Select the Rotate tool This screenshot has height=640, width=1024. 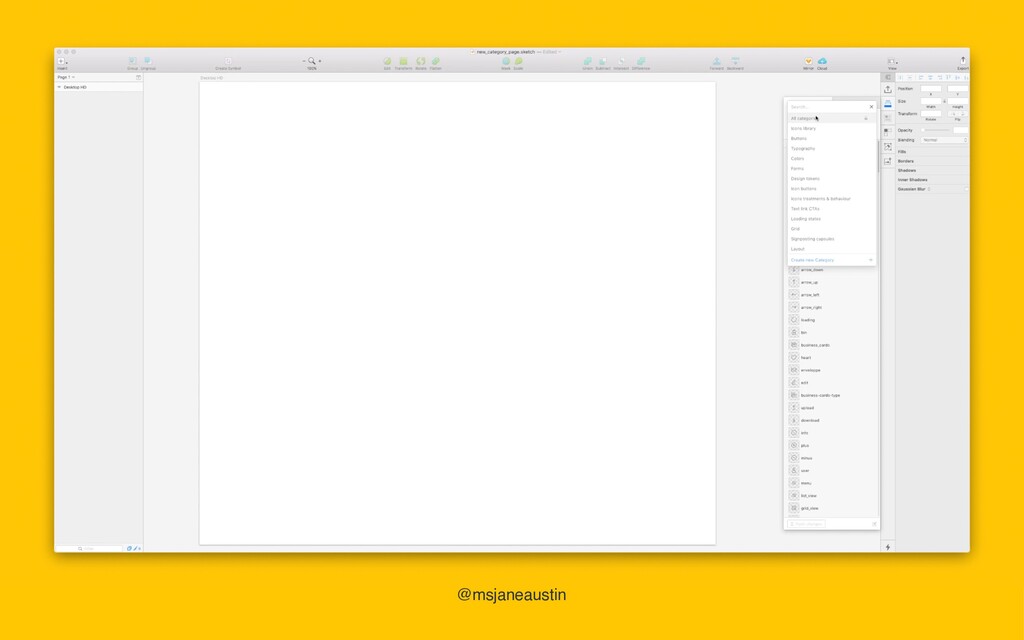click(x=421, y=61)
